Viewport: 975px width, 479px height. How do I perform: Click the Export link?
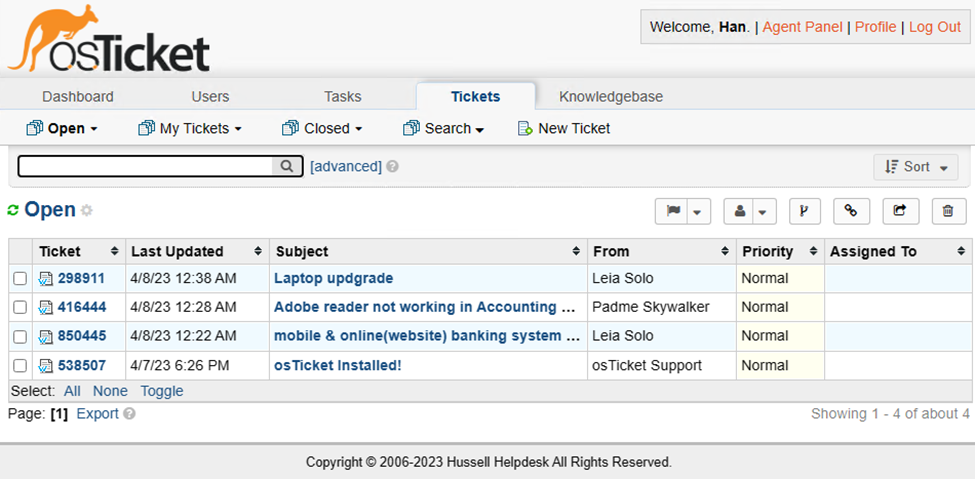[97, 414]
